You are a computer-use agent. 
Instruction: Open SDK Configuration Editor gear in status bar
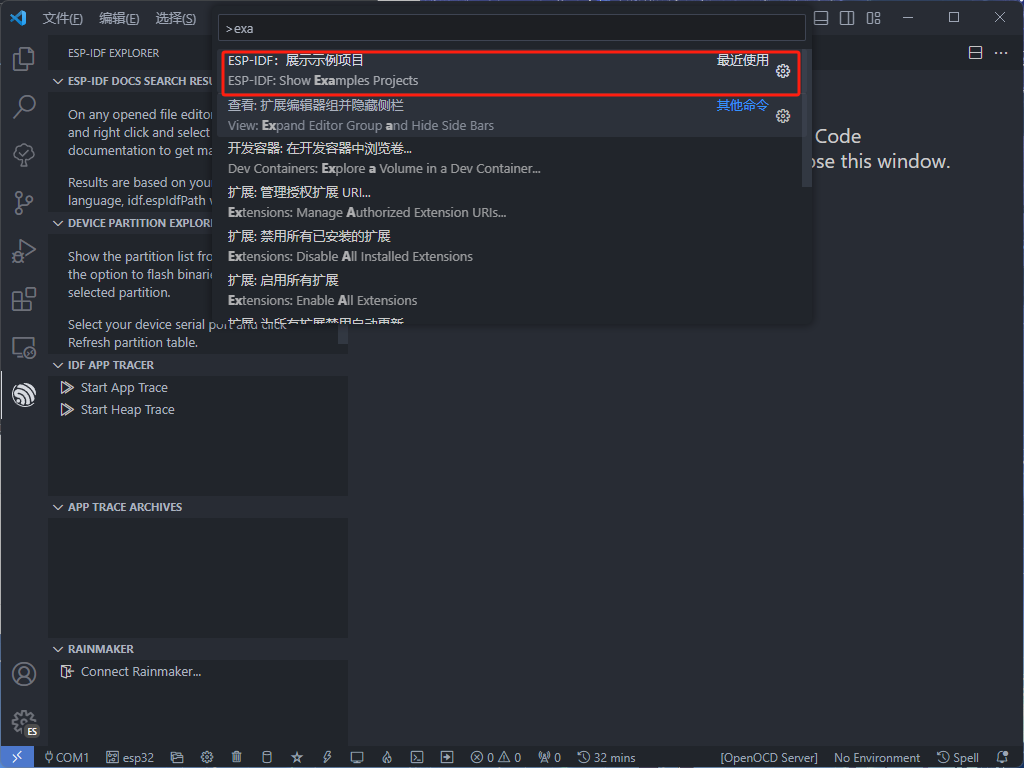click(x=207, y=758)
